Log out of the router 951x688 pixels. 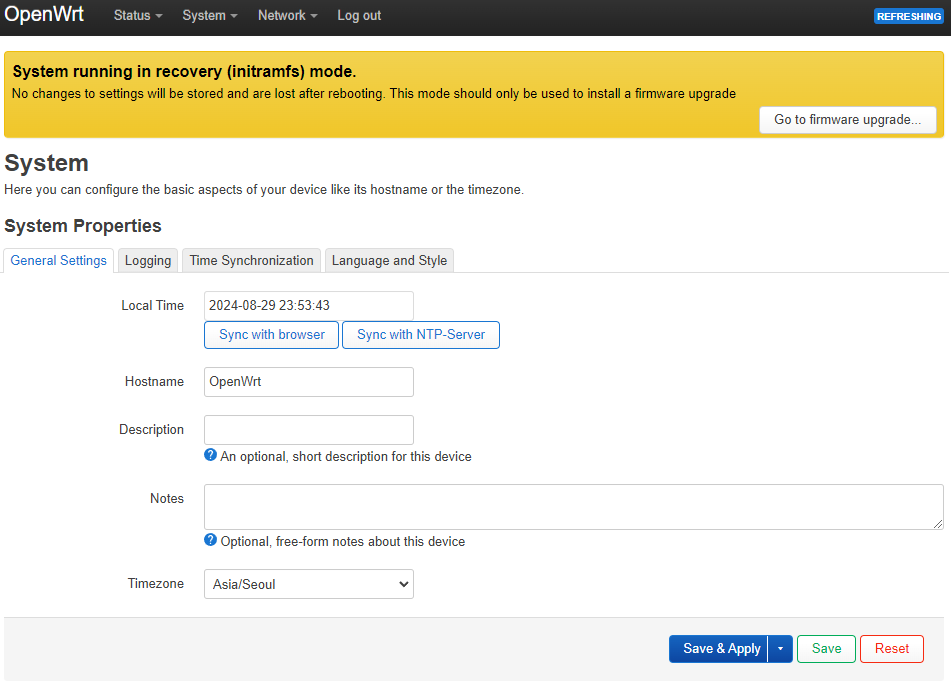[359, 16]
